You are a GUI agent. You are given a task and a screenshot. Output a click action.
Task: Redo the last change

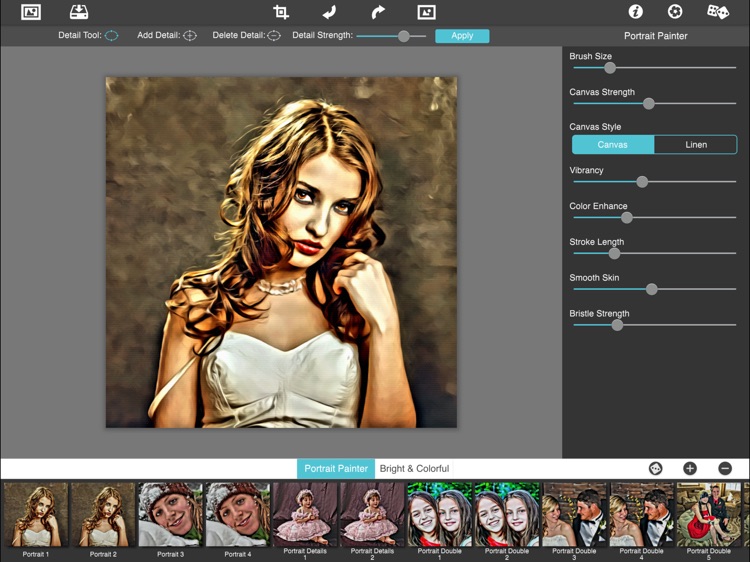point(378,12)
